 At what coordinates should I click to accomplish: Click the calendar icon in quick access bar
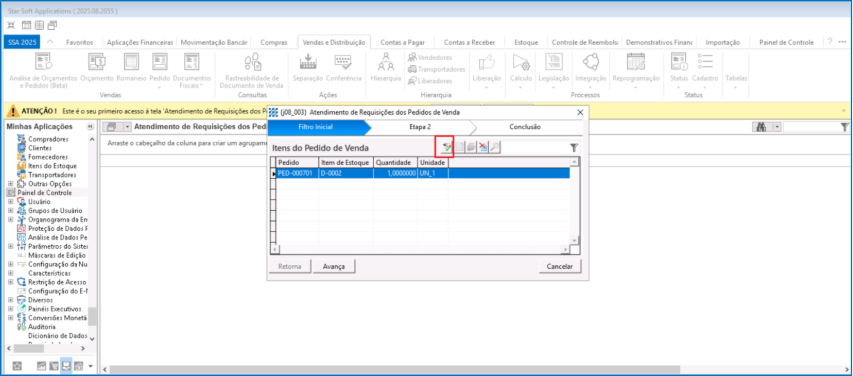(26, 25)
